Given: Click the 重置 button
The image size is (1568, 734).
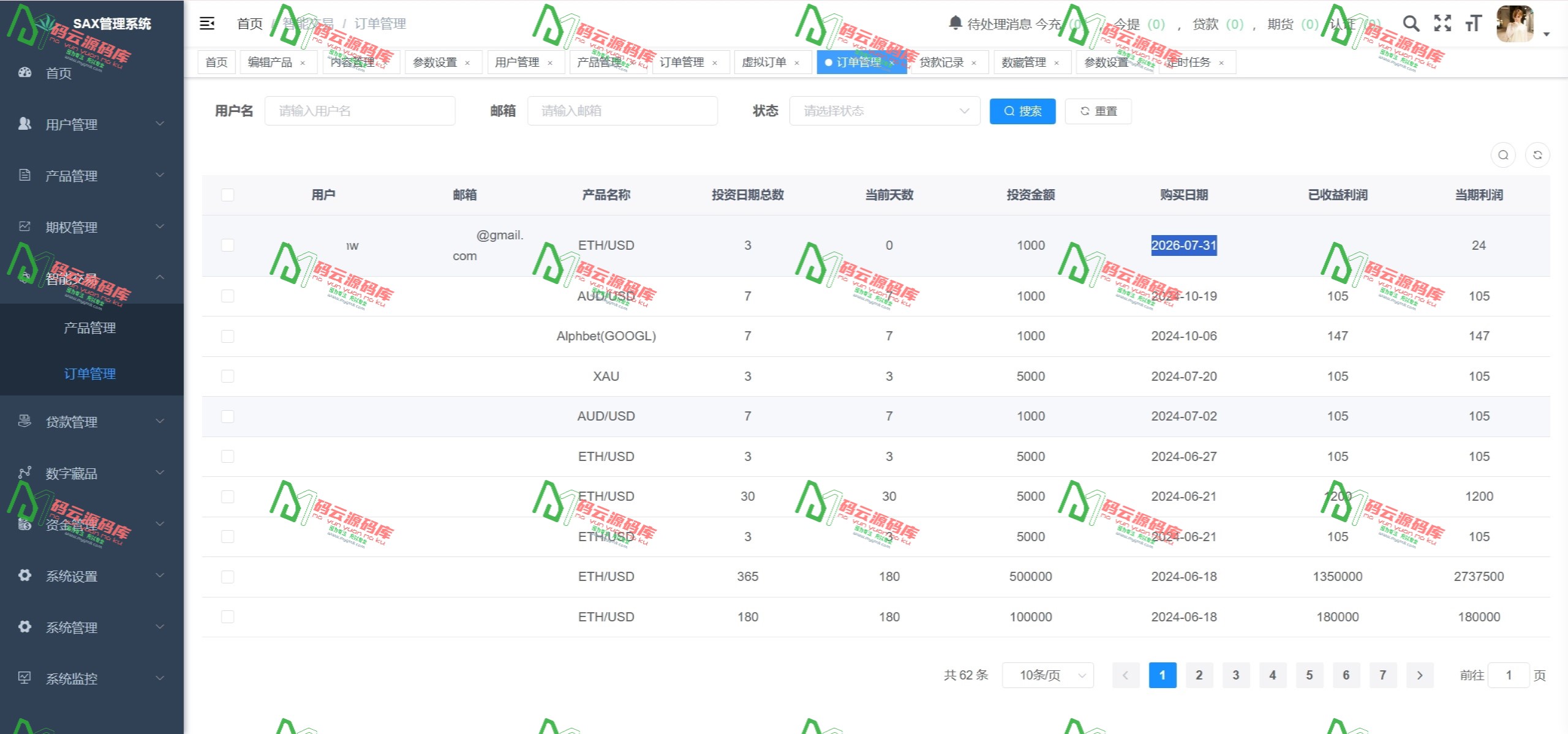Looking at the screenshot, I should (x=1098, y=111).
